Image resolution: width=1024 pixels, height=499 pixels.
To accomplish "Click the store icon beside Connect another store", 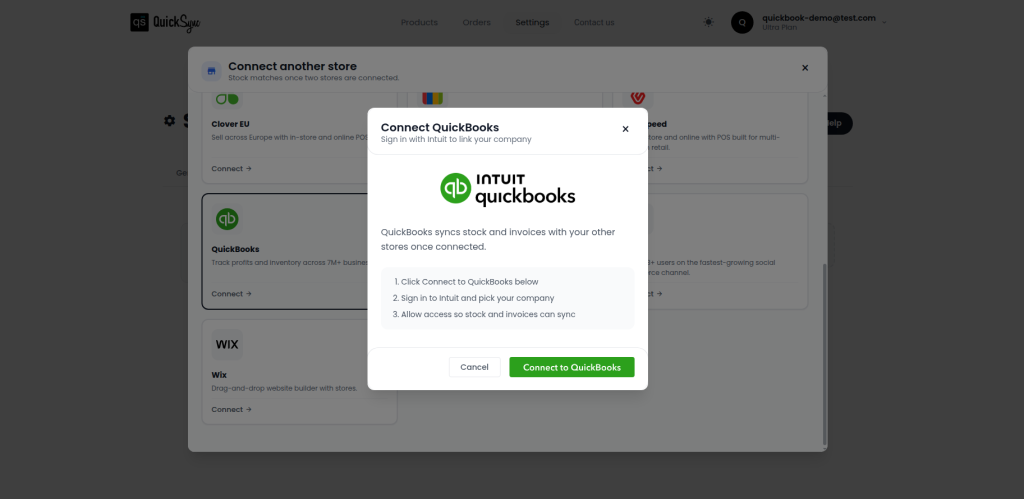I will pos(211,71).
